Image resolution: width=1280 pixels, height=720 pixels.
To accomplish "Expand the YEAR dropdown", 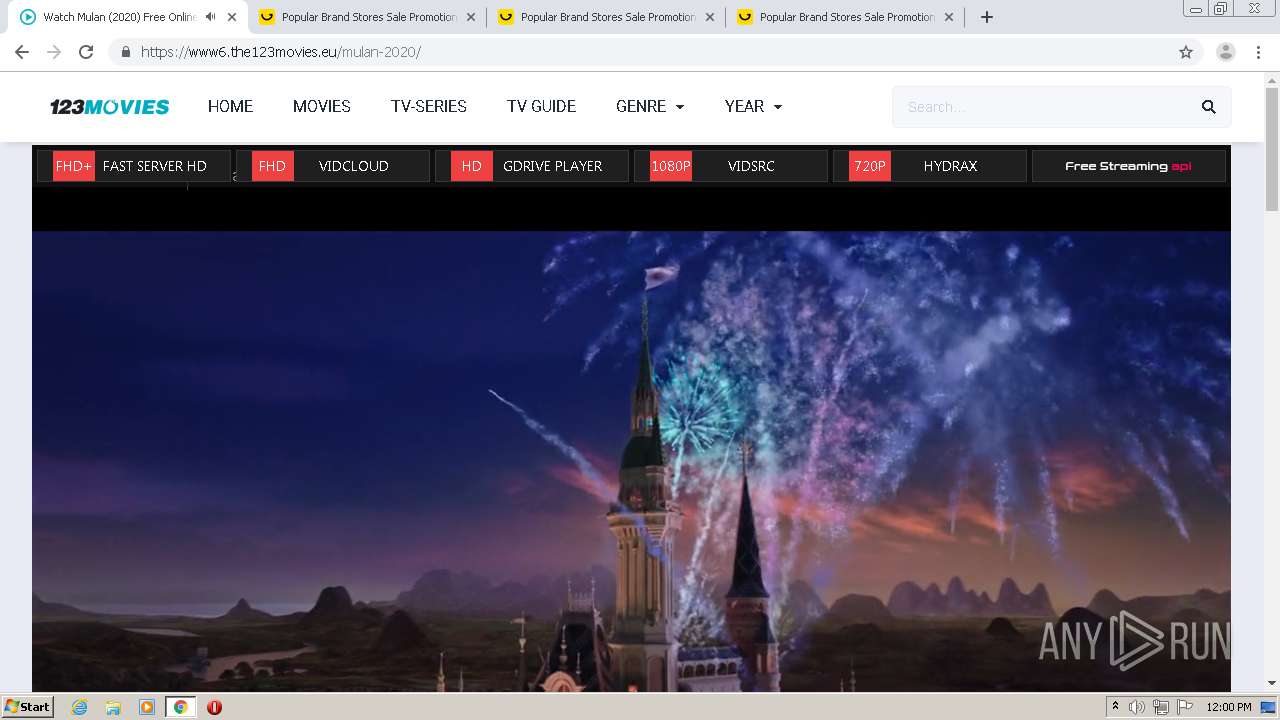I will point(753,106).
